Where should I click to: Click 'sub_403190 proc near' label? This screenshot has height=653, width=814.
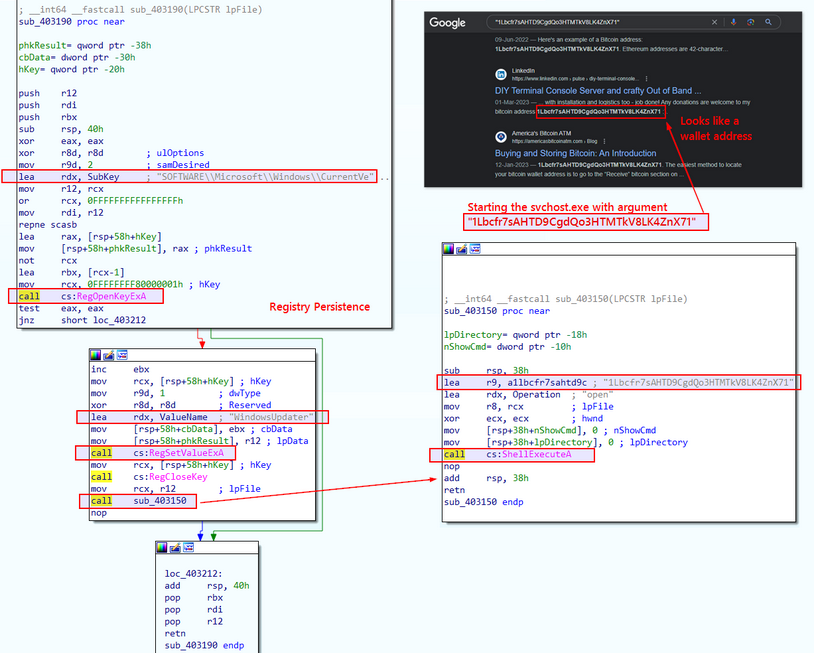coord(71,22)
